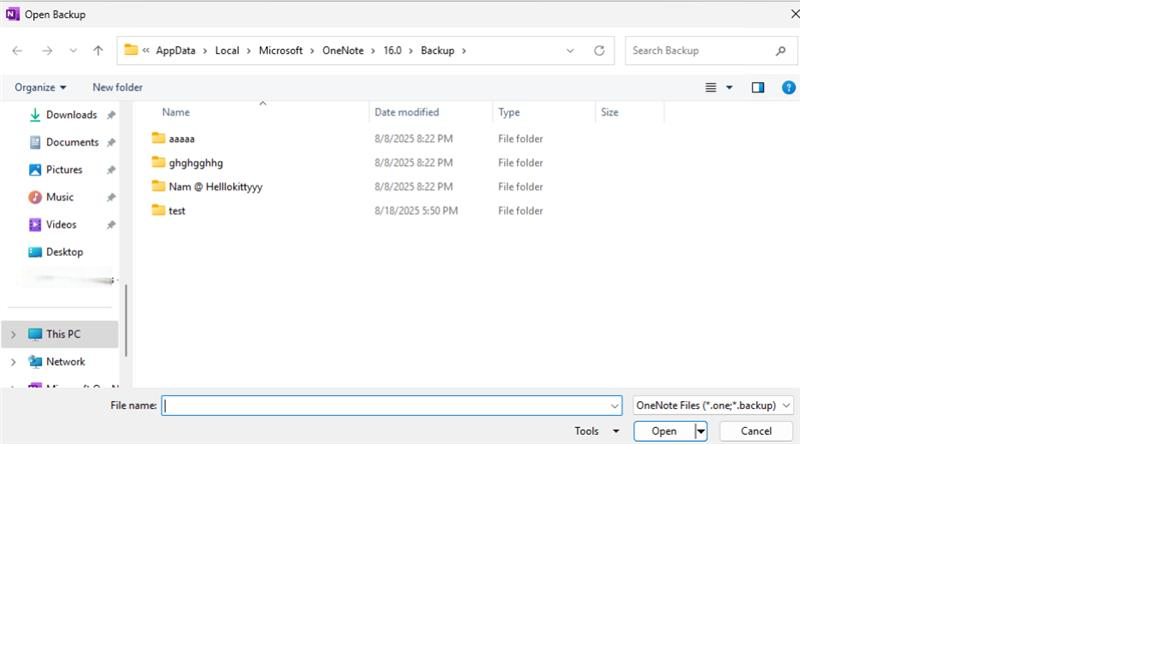Viewport: 1152px width, 648px height.
Task: Open the OneNote Files type filter
Action: coord(713,406)
